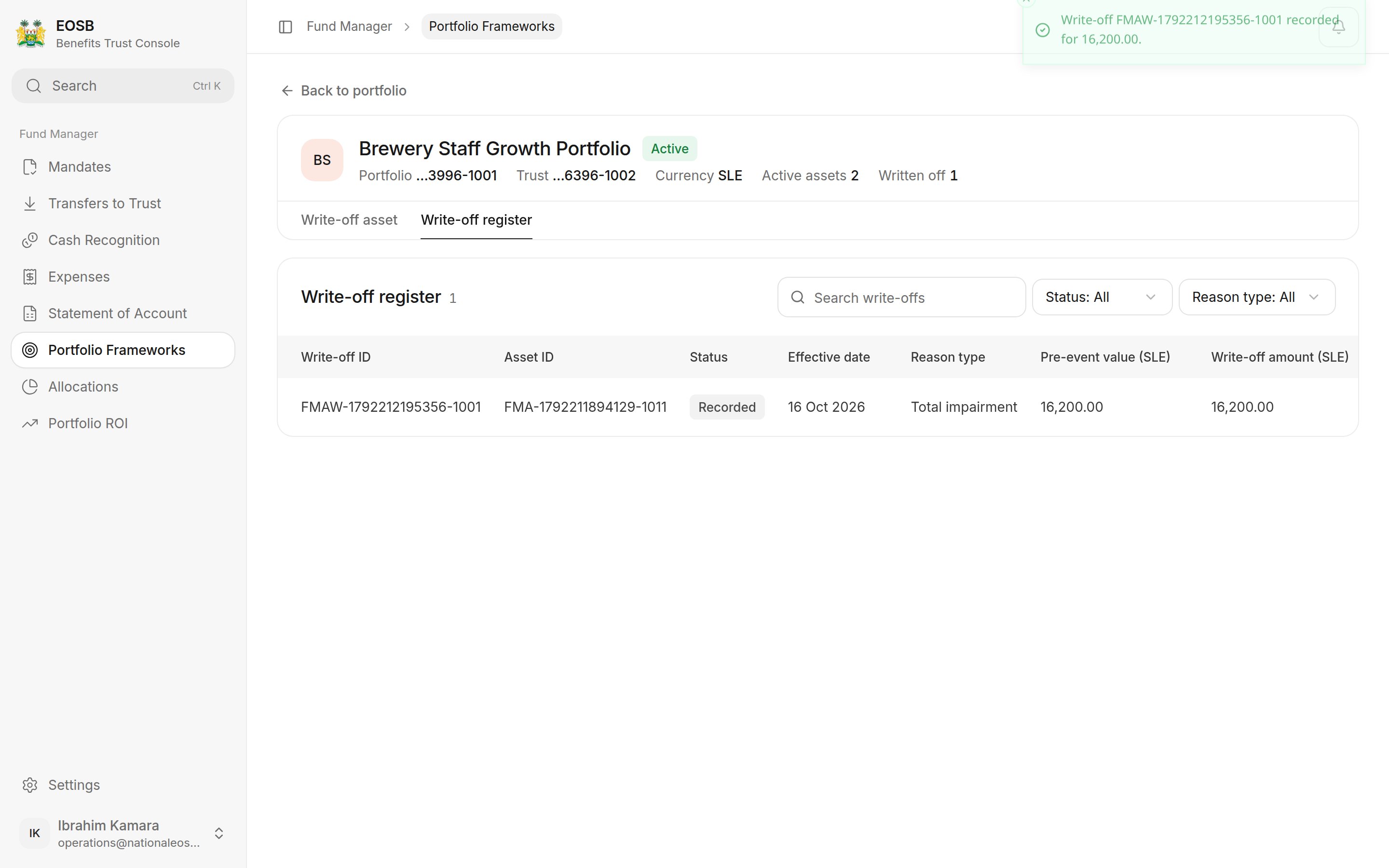
Task: Click the Mandates document icon
Action: click(30, 167)
